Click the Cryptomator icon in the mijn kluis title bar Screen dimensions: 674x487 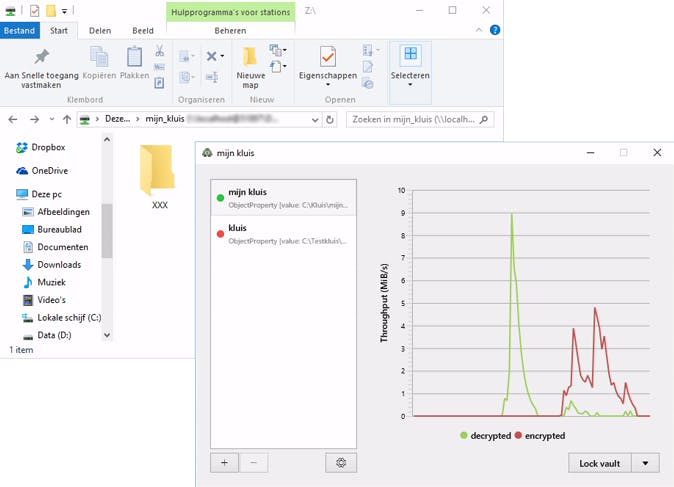point(208,153)
